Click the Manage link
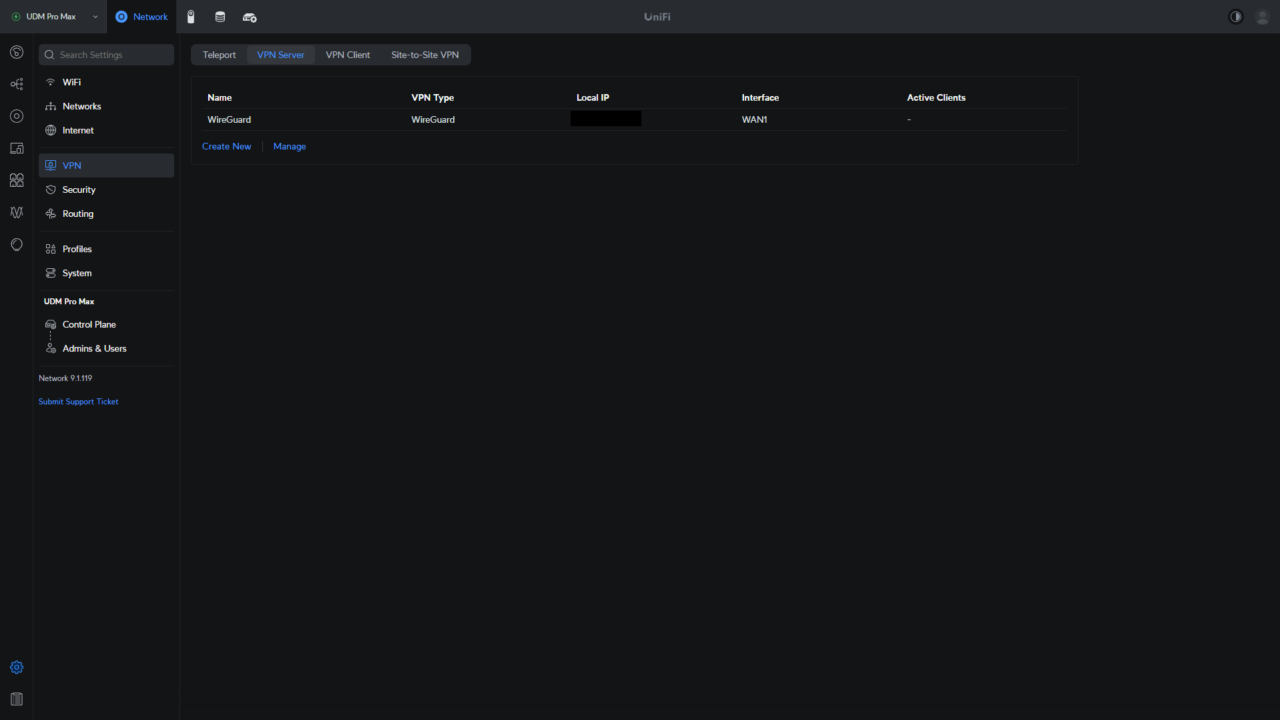1280x720 pixels. (x=290, y=146)
